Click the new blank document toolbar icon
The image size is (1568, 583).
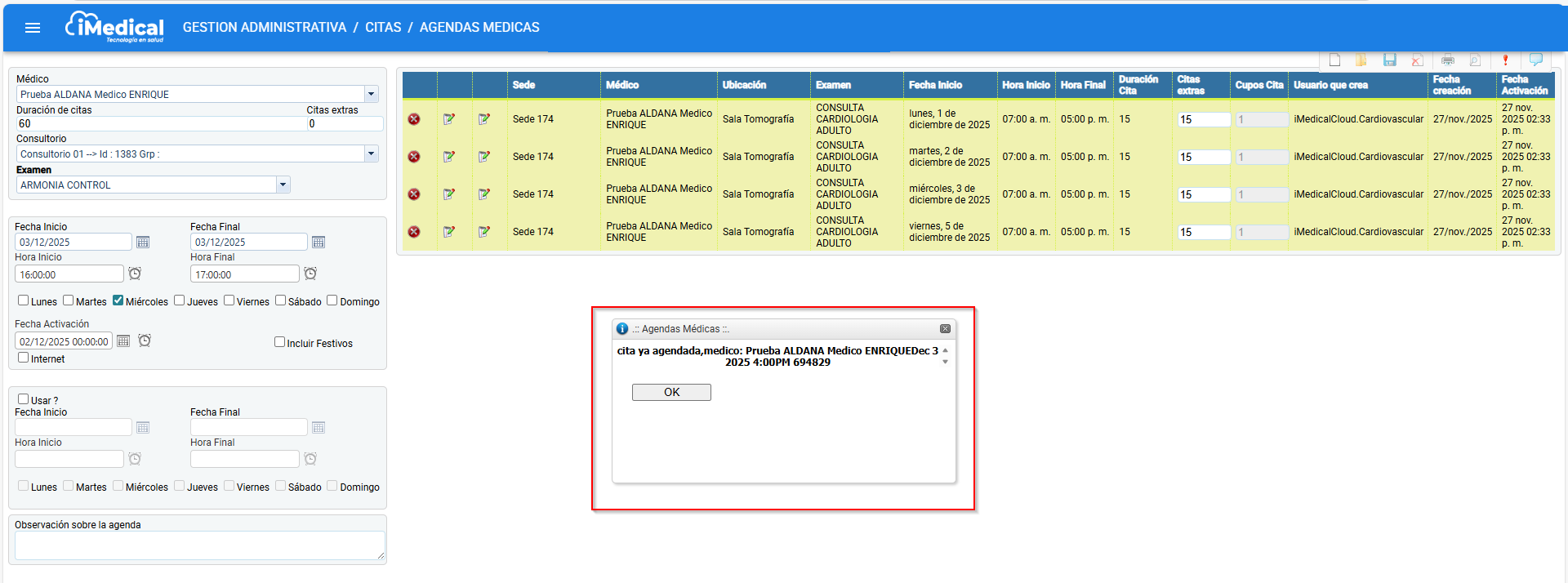coord(1334,60)
